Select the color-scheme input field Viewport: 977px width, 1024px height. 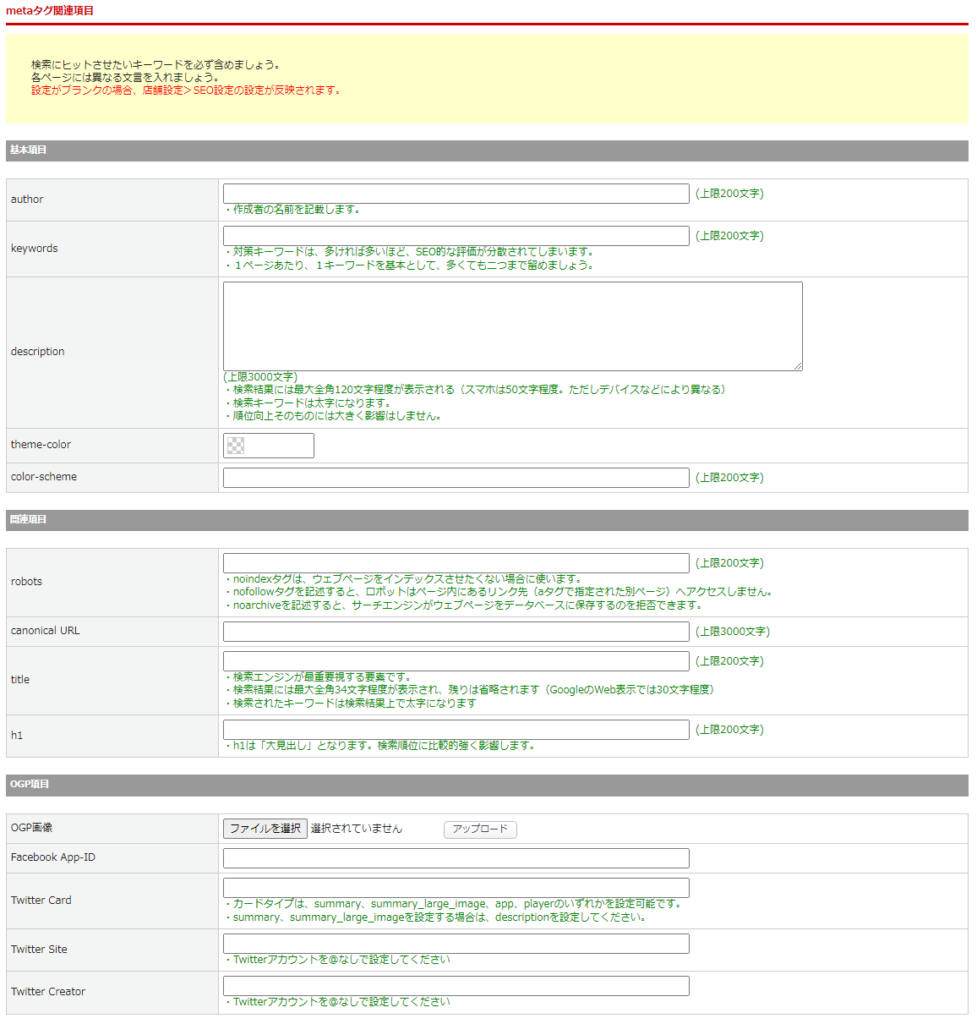click(x=456, y=477)
